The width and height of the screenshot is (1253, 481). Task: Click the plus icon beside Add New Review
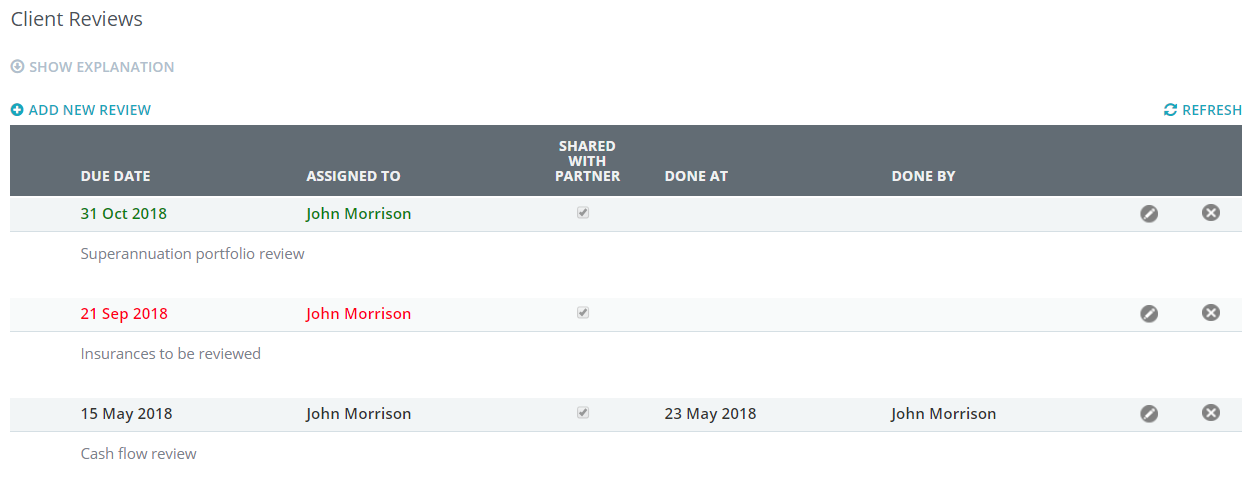click(17, 110)
